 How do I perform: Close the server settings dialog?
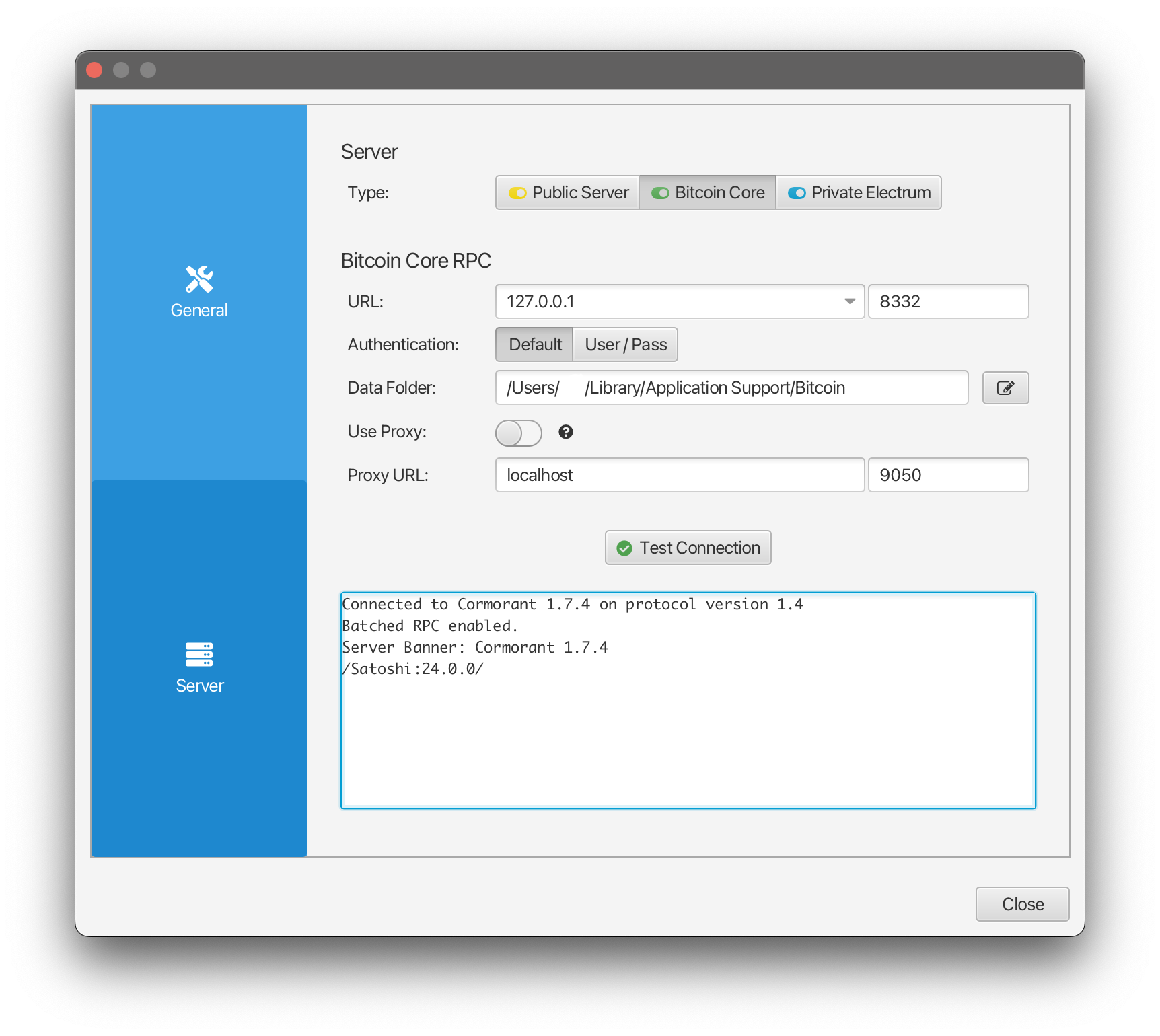pyautogui.click(x=1022, y=904)
